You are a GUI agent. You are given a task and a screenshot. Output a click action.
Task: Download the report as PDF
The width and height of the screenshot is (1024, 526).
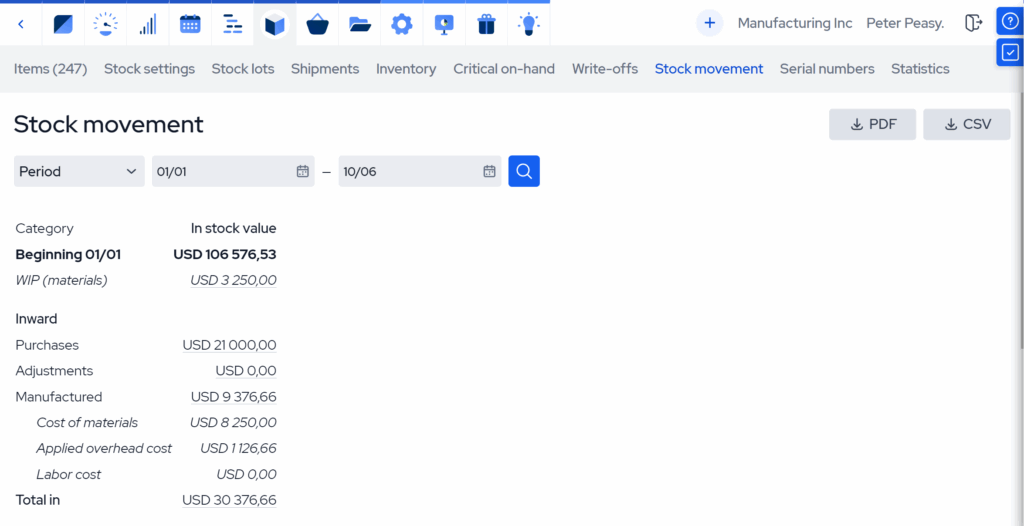(872, 124)
